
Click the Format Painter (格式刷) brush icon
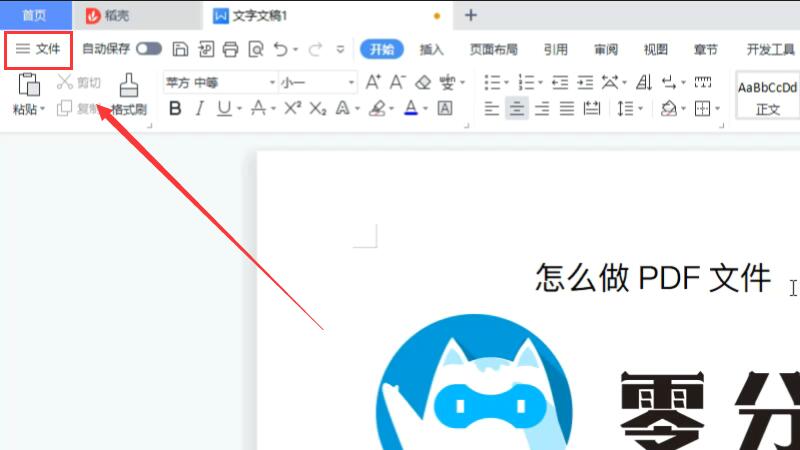point(129,85)
